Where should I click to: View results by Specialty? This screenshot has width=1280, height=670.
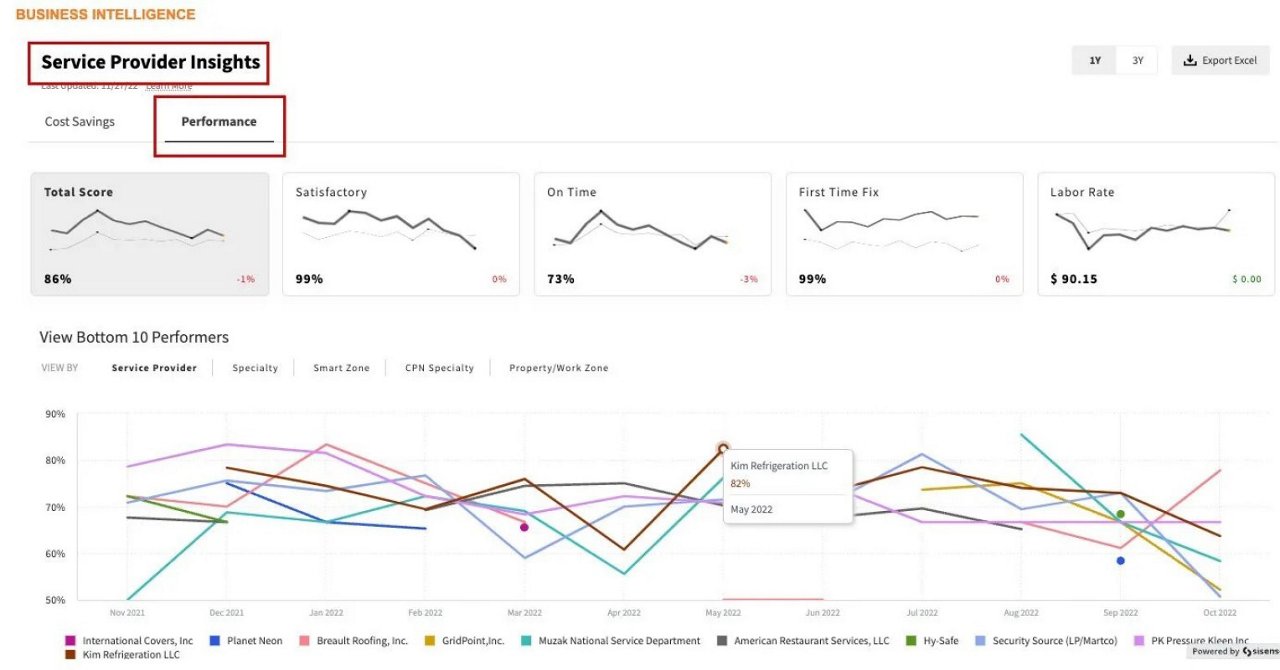pos(255,367)
